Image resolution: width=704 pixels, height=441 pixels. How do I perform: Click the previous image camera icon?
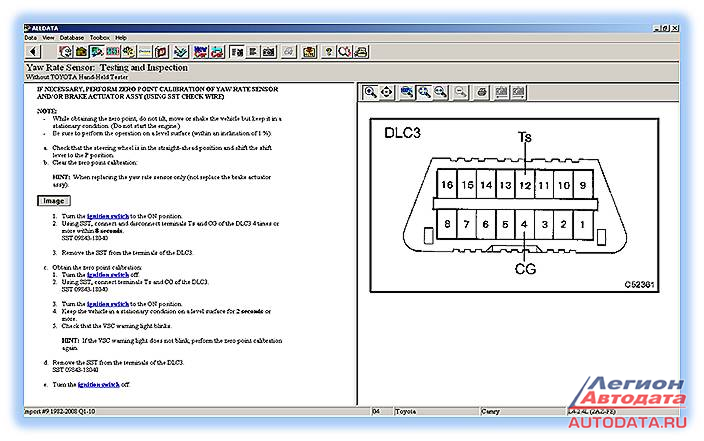tap(502, 92)
